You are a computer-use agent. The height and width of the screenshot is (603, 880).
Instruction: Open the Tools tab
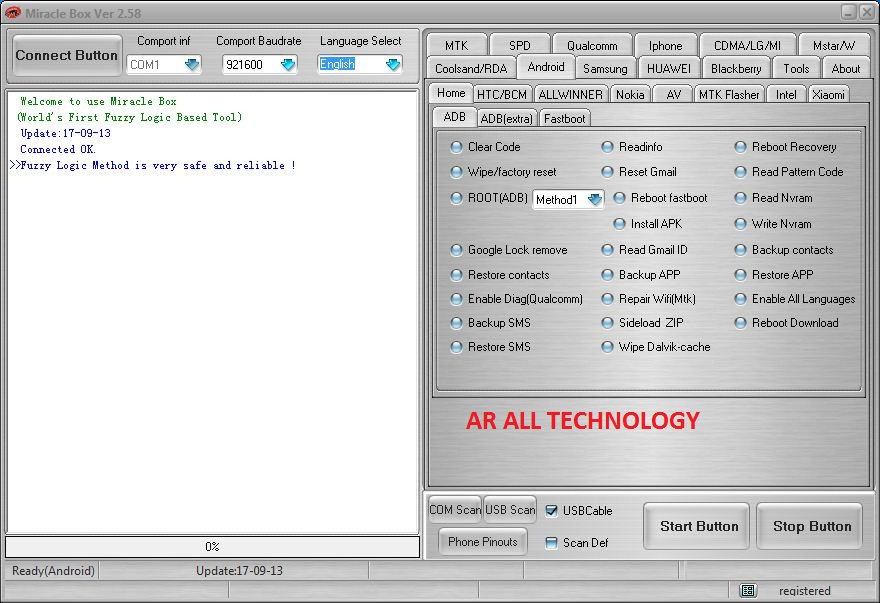[796, 68]
